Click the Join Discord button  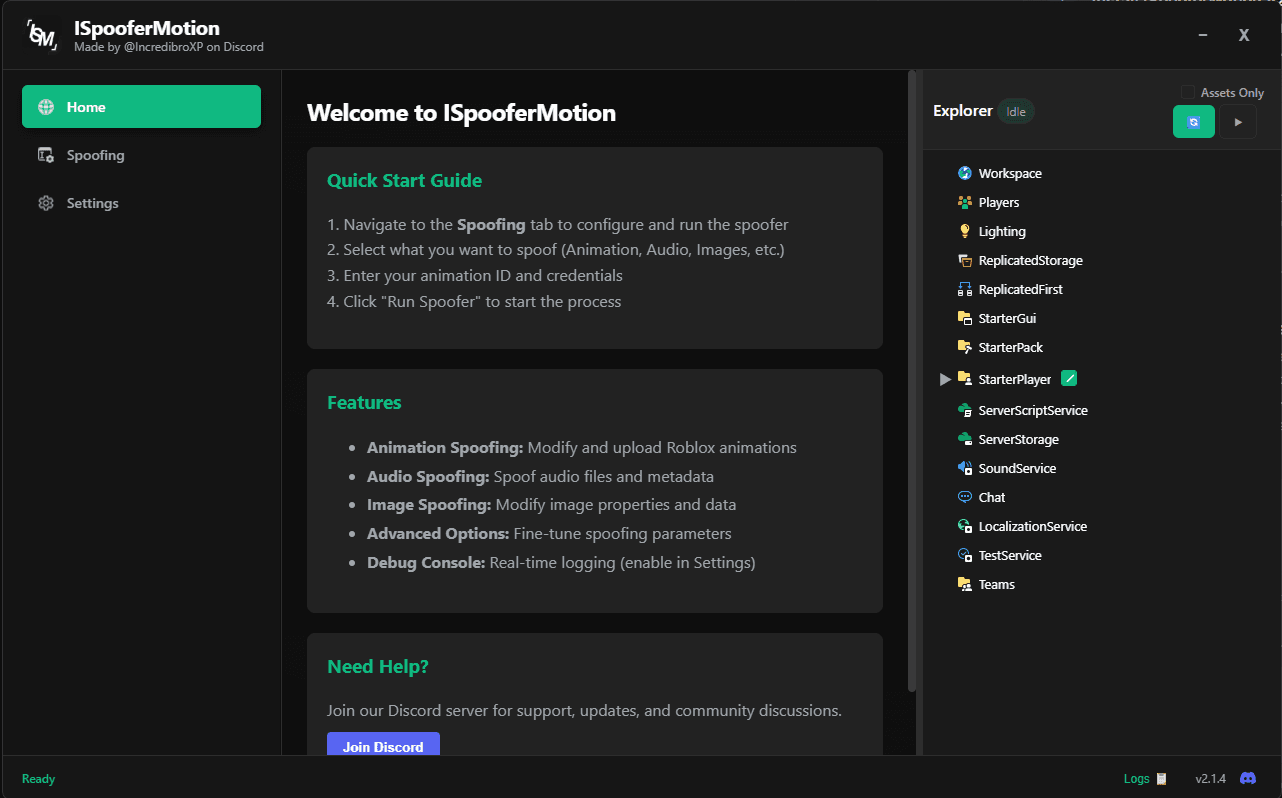(x=383, y=746)
